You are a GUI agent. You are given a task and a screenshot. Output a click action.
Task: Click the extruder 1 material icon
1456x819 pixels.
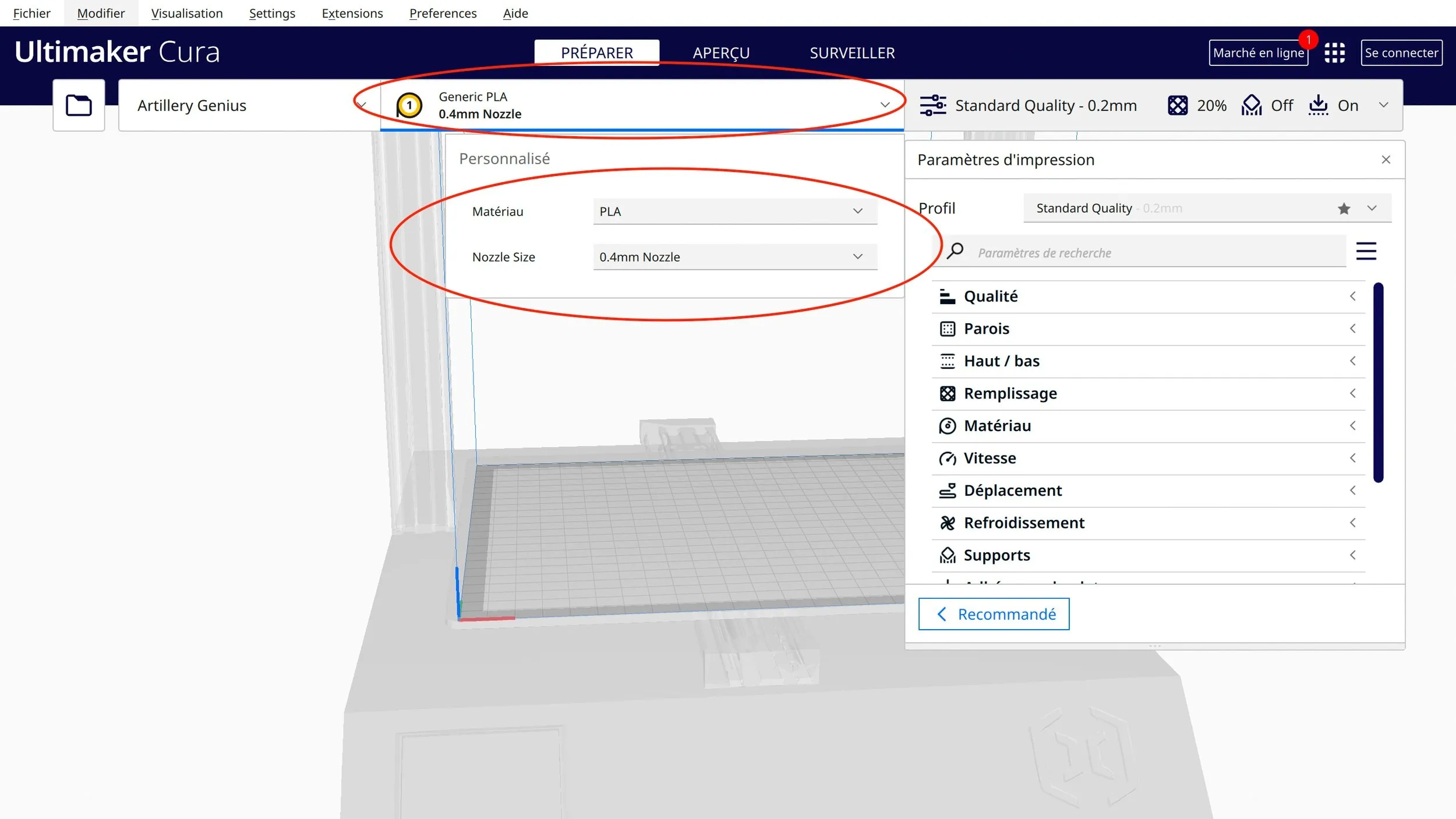tap(409, 105)
